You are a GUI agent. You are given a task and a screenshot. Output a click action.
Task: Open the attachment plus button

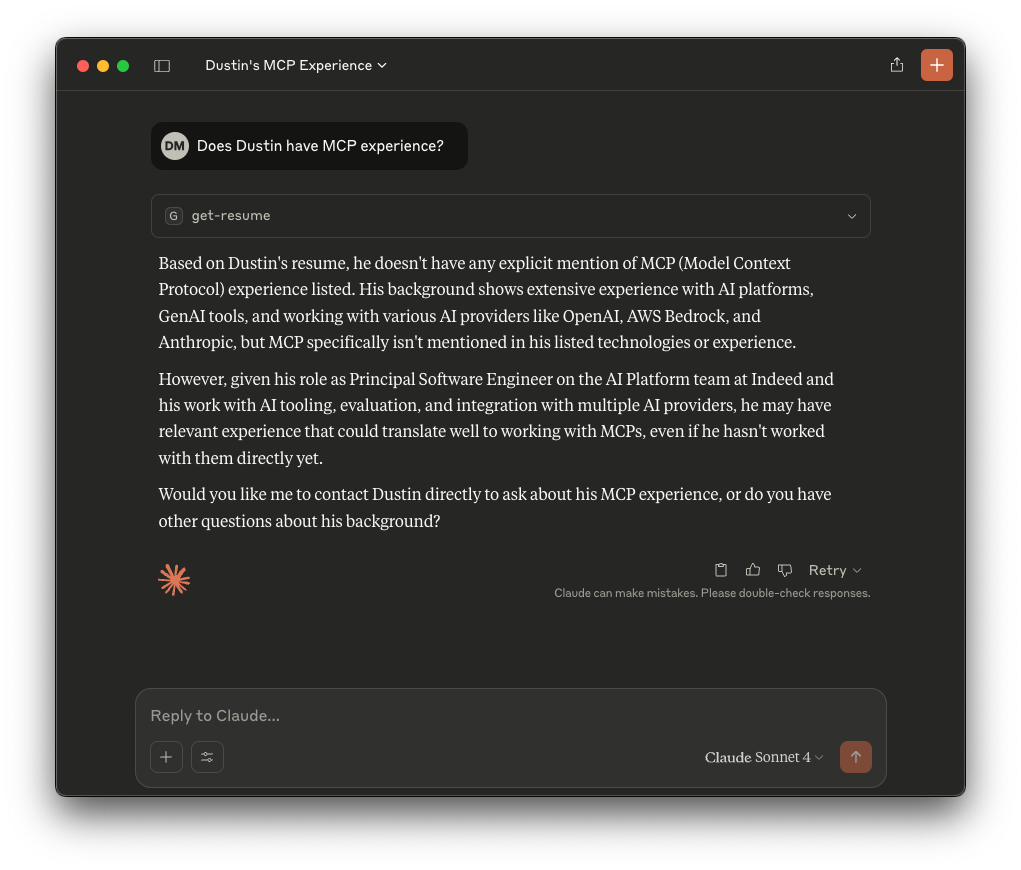click(x=166, y=757)
